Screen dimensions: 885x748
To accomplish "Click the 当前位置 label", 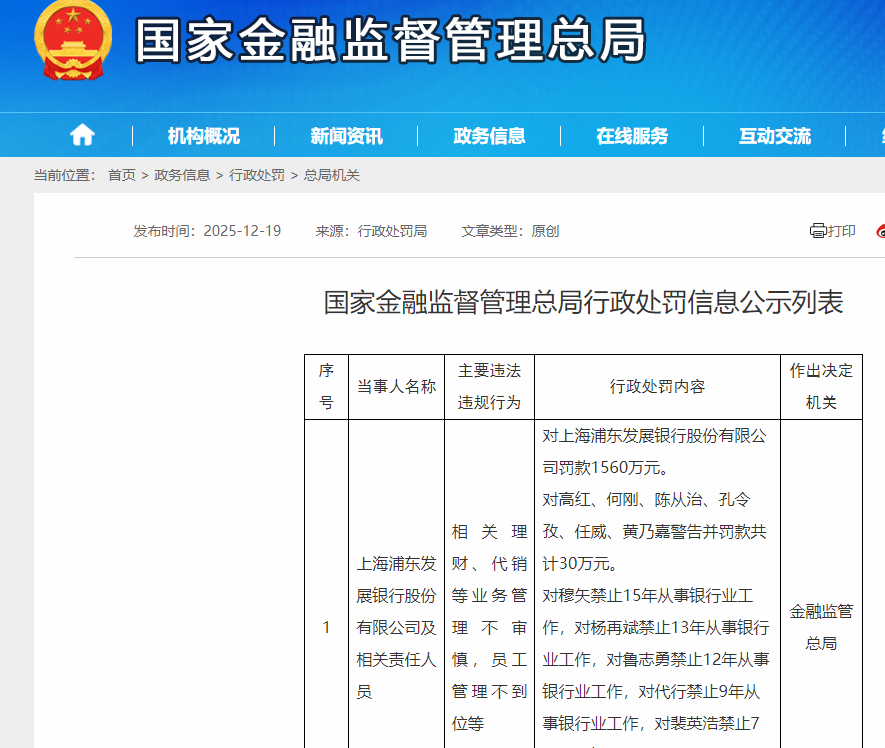I will [64, 175].
